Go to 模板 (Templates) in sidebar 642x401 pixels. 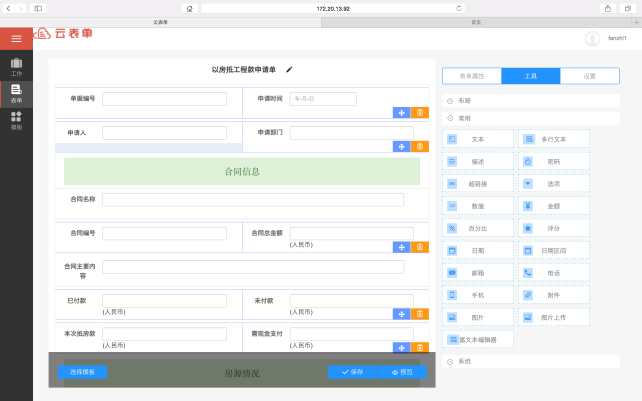(16, 121)
